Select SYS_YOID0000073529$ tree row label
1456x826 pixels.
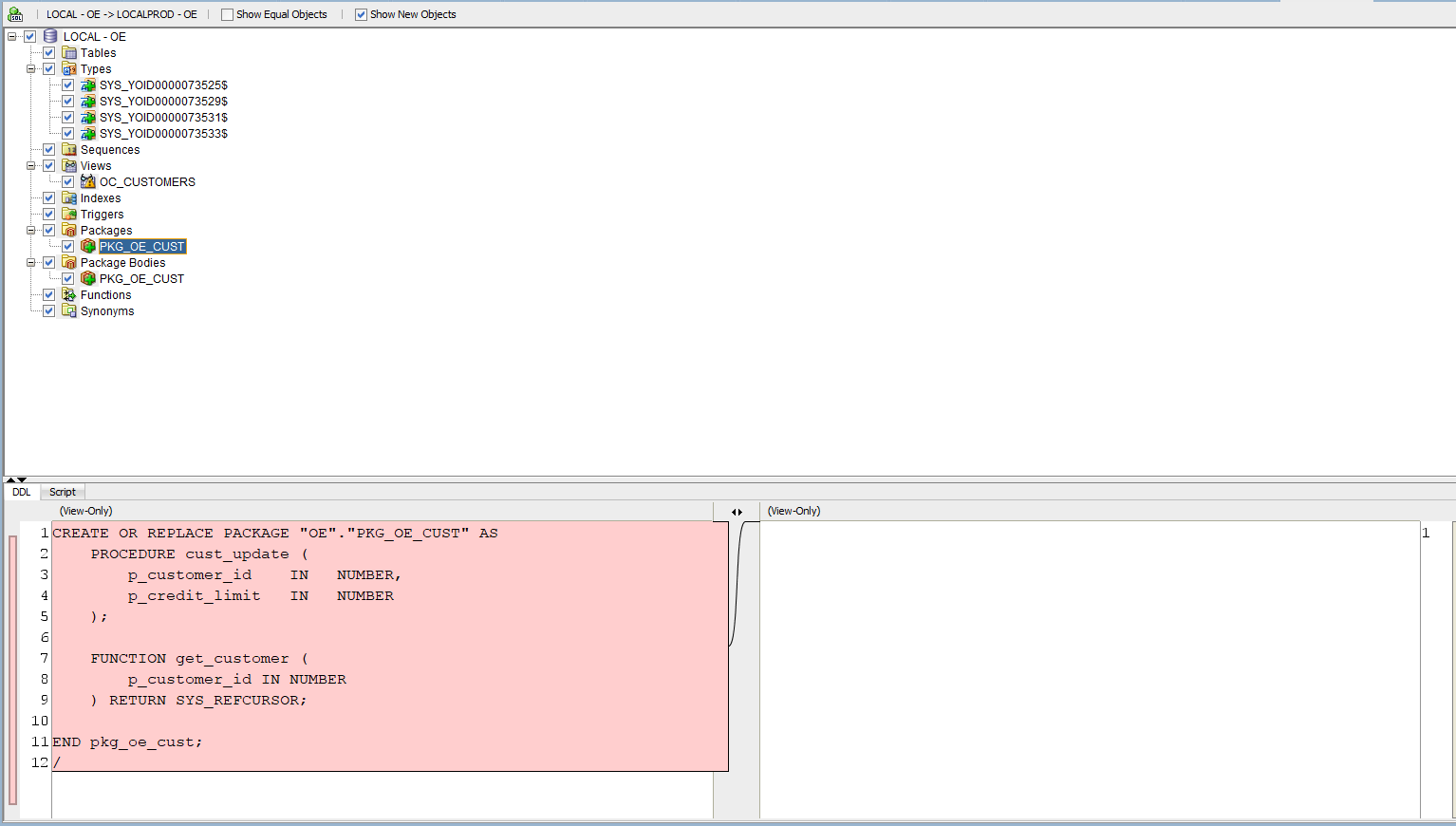pos(163,101)
